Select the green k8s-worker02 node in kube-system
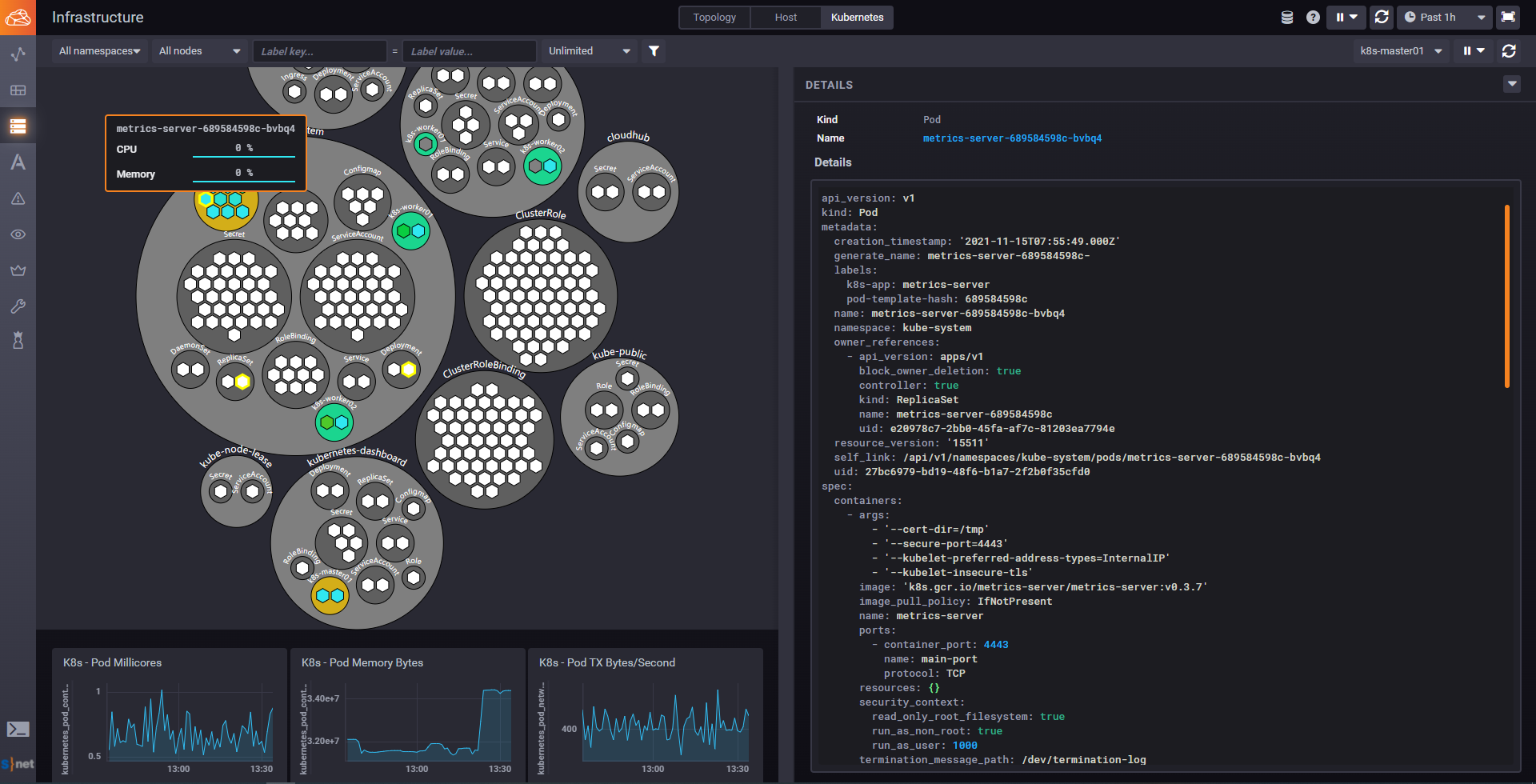This screenshot has width=1536, height=784. pos(334,422)
